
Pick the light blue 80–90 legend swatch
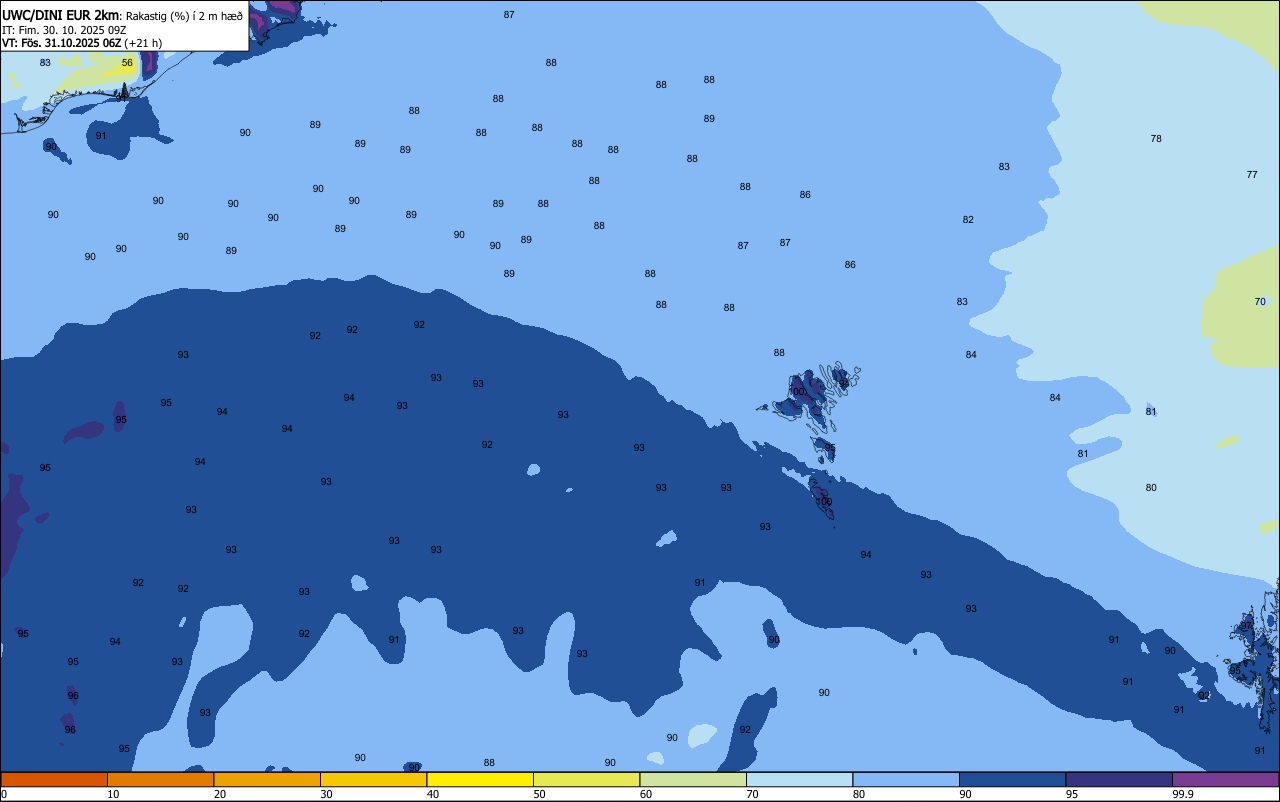tap(906, 779)
